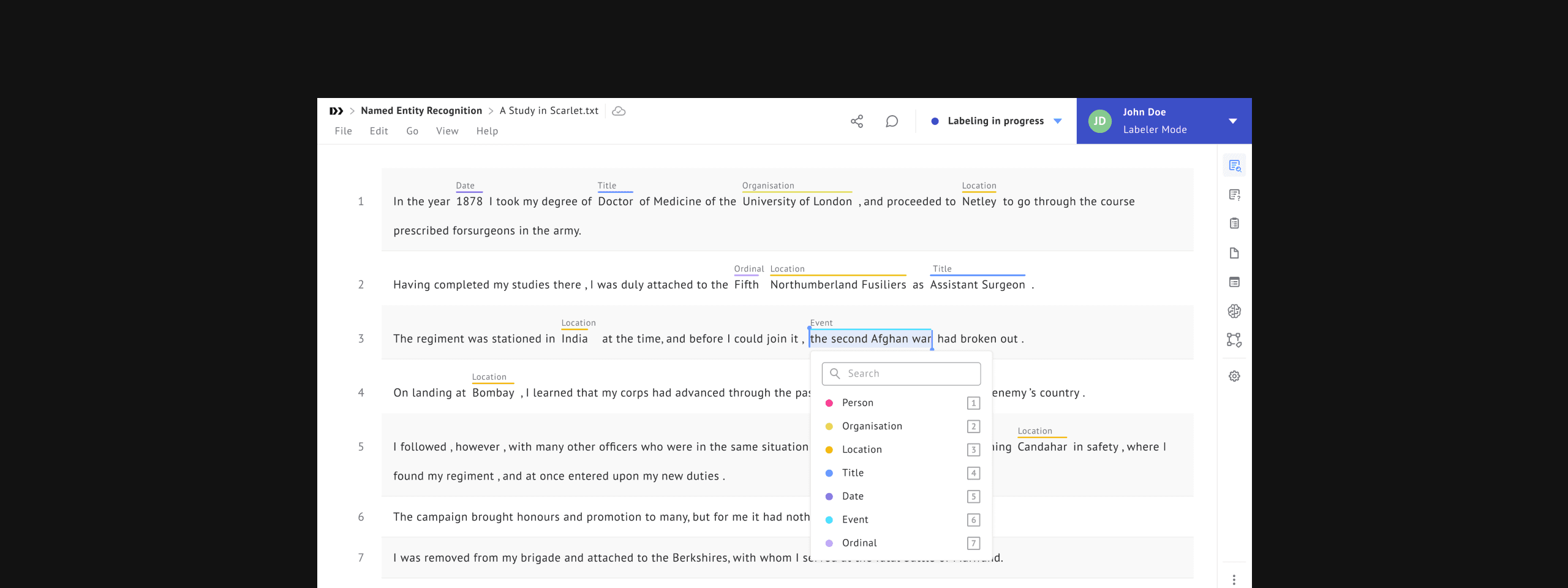1568x588 pixels.
Task: Click the A Study in Scarlet.txt breadcrumb
Action: [549, 111]
